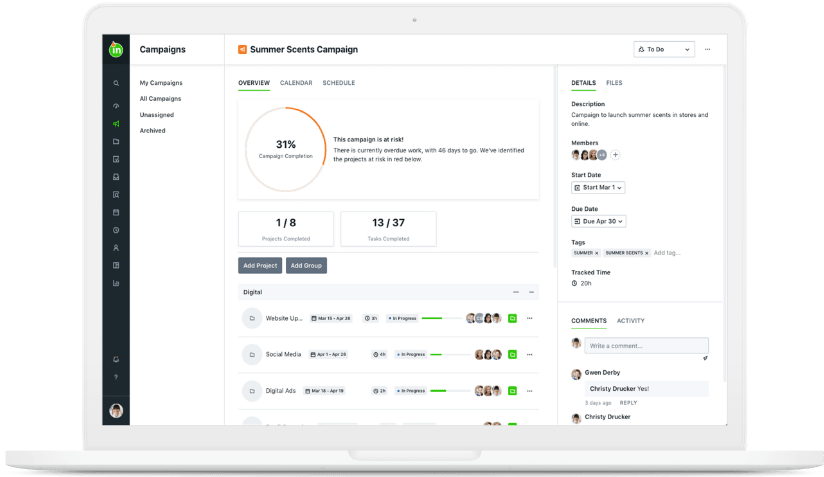The image size is (824, 477).
Task: Open the tasks checkbox icon in sidebar
Action: coord(116,159)
